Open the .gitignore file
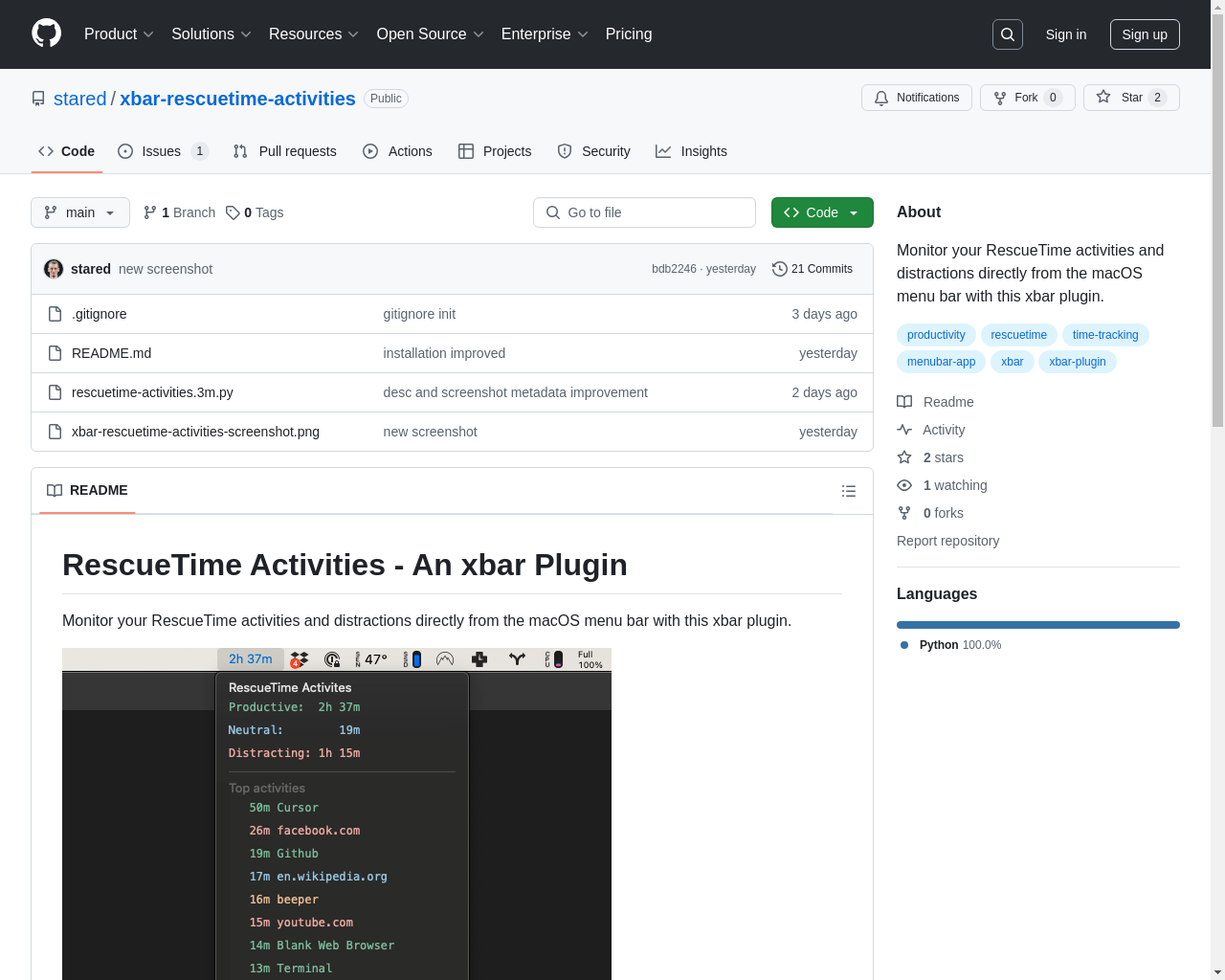This screenshot has height=980, width=1225. point(100,314)
